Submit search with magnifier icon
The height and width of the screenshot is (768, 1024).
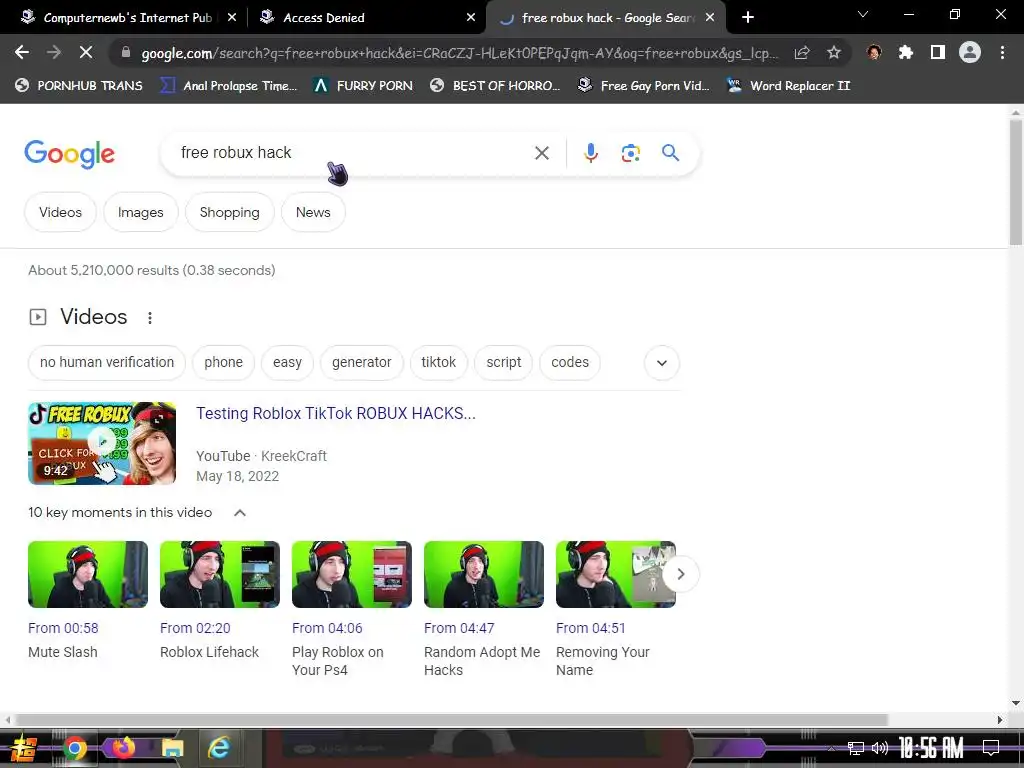pyautogui.click(x=670, y=153)
